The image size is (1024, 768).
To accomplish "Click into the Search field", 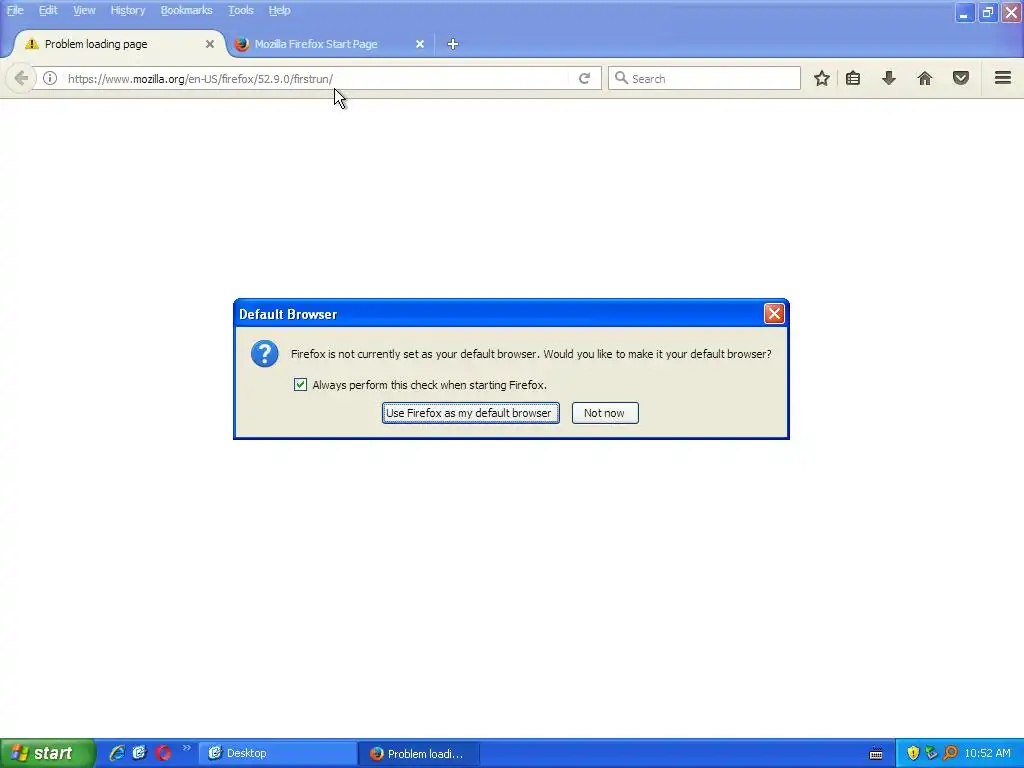I will click(x=704, y=78).
